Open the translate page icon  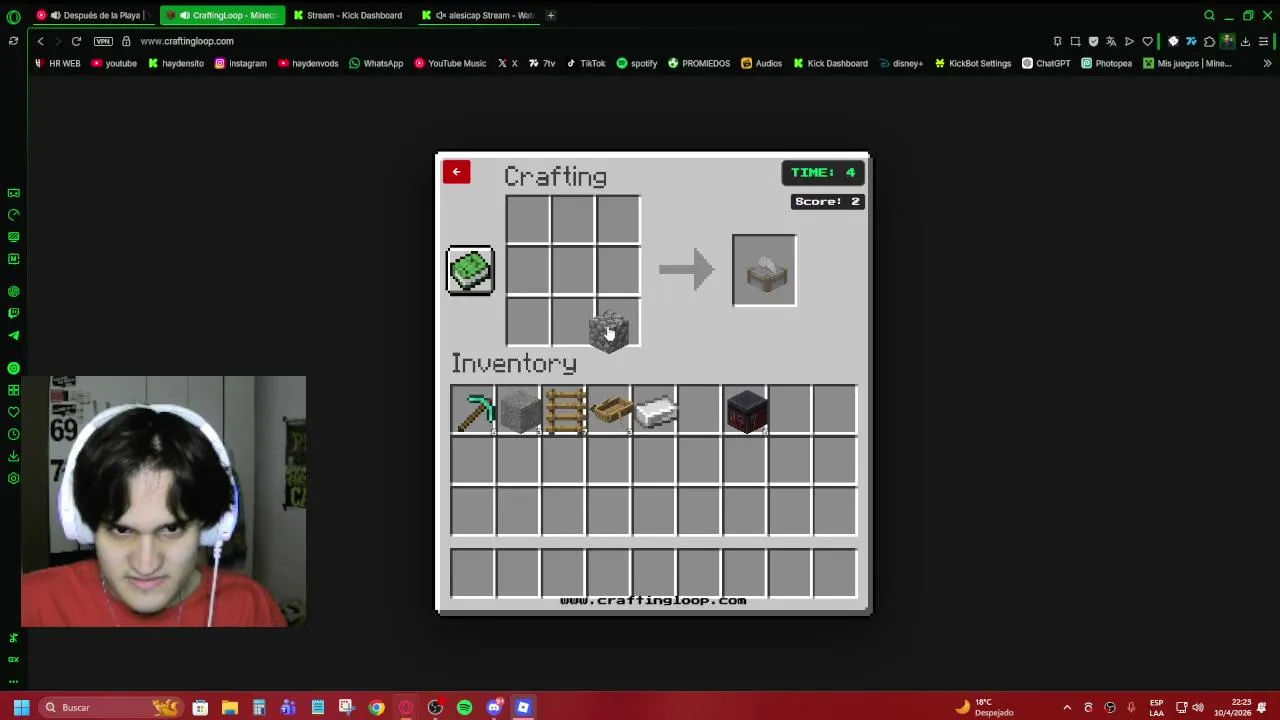point(1111,41)
